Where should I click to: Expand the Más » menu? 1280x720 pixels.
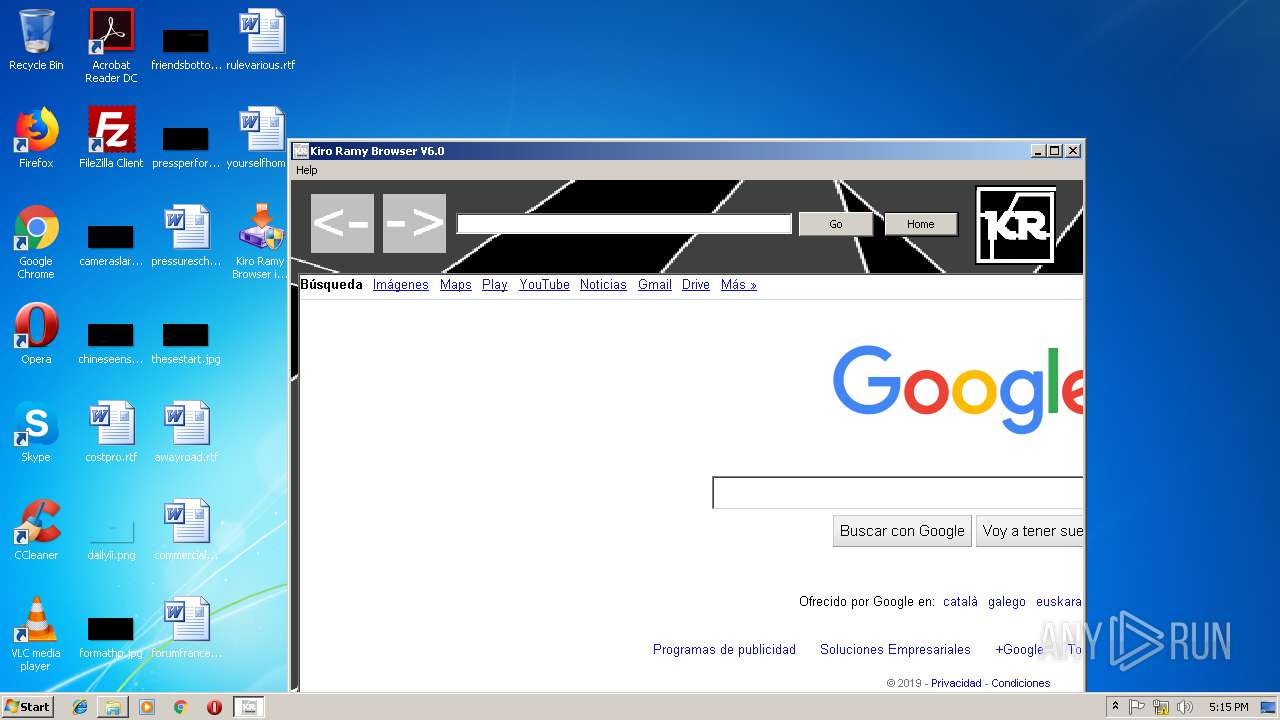[738, 285]
